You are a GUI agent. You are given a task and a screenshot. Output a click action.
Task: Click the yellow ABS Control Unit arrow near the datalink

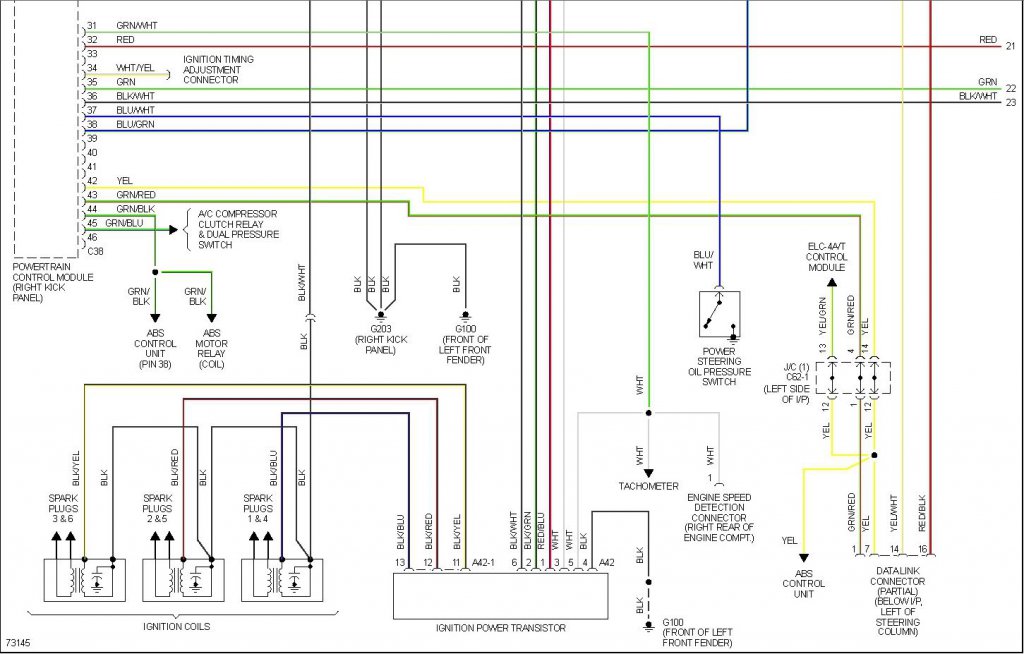[804, 558]
